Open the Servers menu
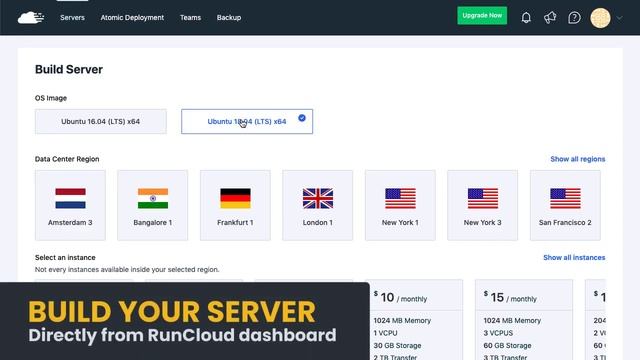 tap(72, 18)
